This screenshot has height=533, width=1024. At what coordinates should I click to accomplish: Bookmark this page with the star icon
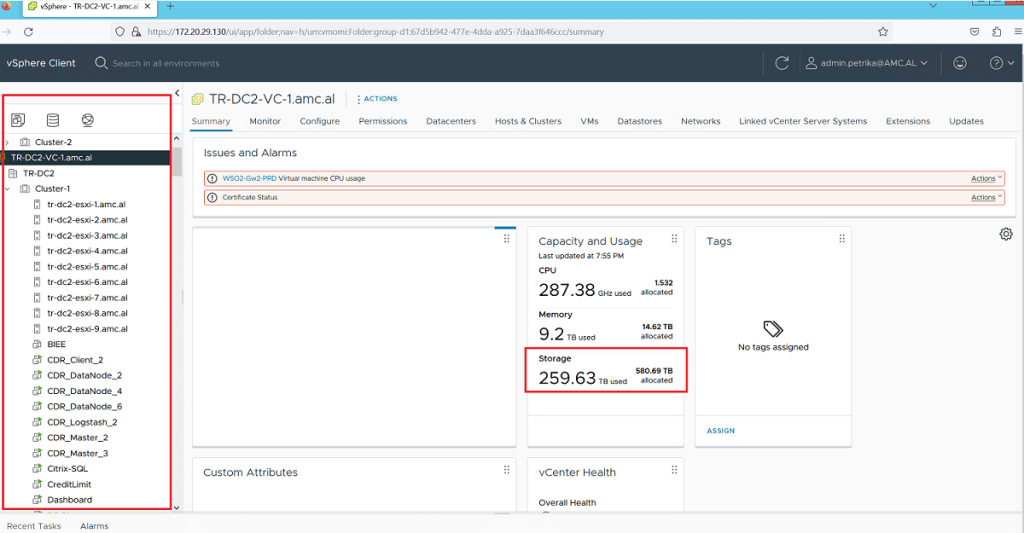pyautogui.click(x=883, y=31)
